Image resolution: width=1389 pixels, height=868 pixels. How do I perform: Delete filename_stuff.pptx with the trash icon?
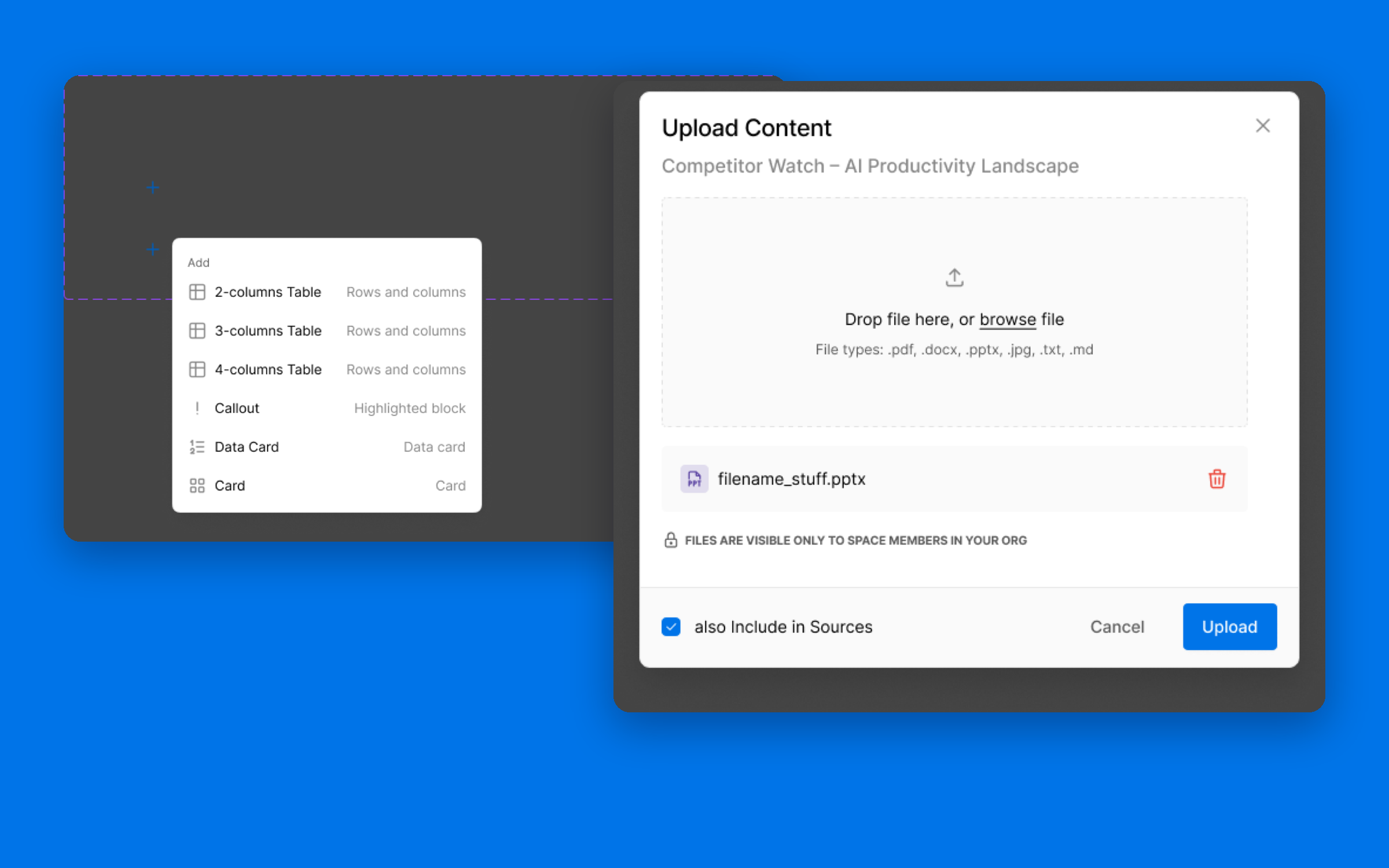1217,479
